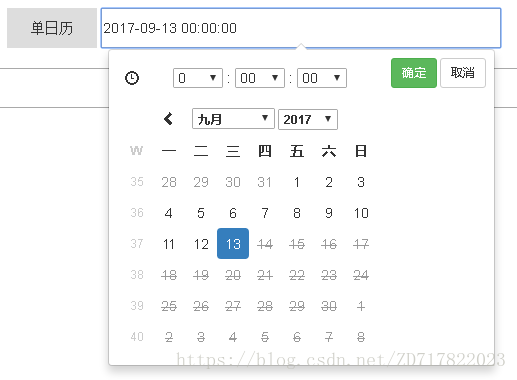517x380 pixels.
Task: Click week number 37
Action: point(137,244)
